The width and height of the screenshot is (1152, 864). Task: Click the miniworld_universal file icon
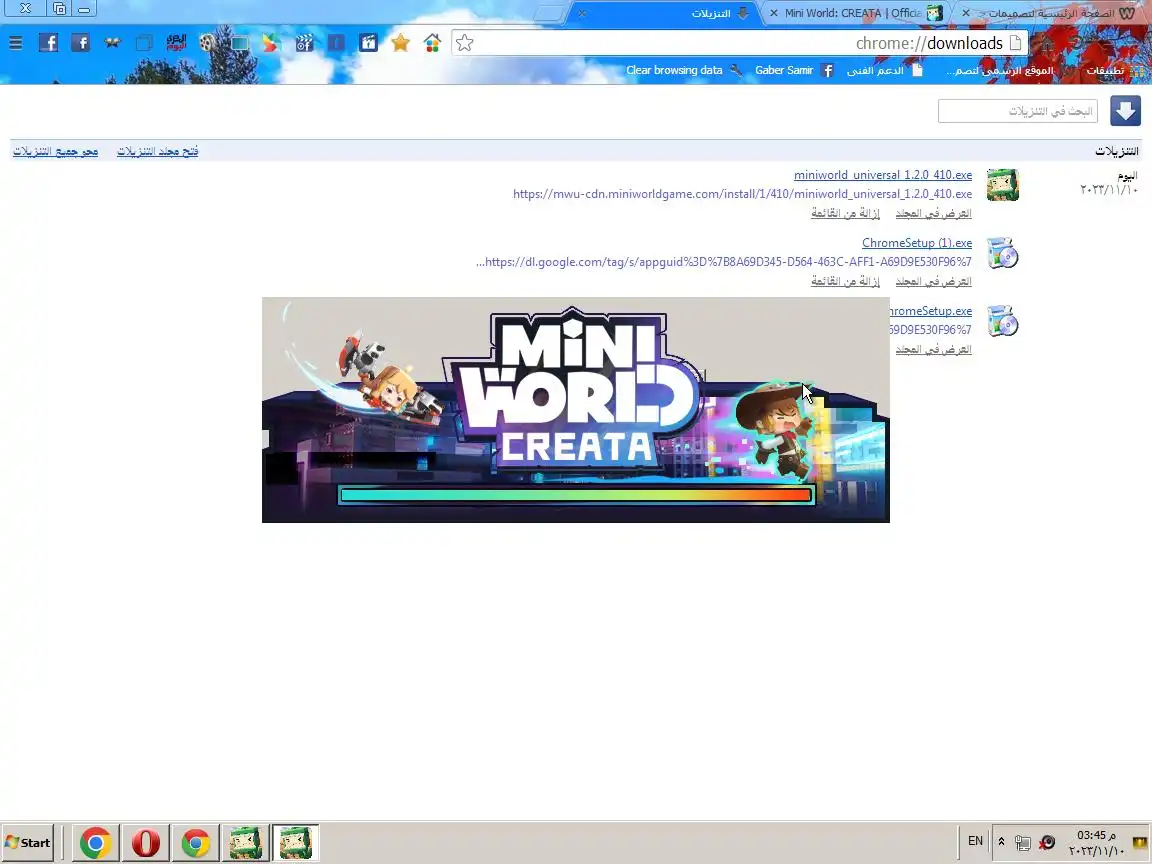coord(1003,184)
